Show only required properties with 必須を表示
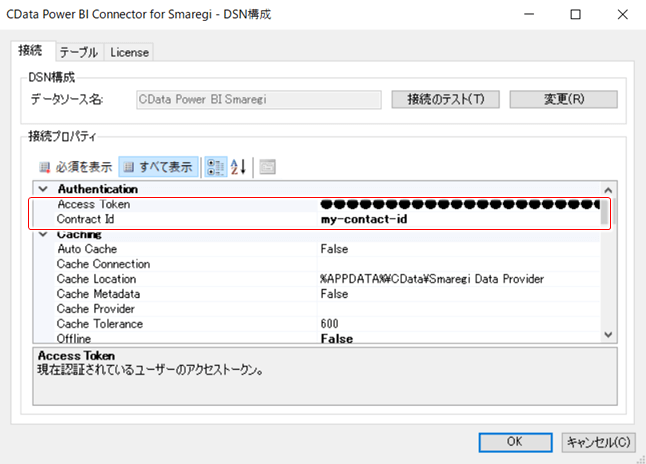Viewport: 646px width, 464px height. coord(76,167)
